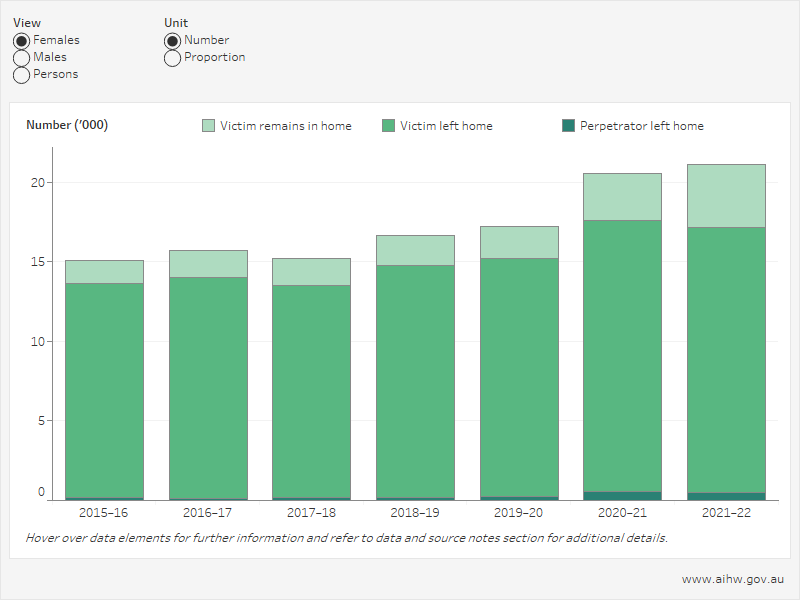Click the 2021–22 x-axis label
The image size is (800, 600).
pos(726,512)
